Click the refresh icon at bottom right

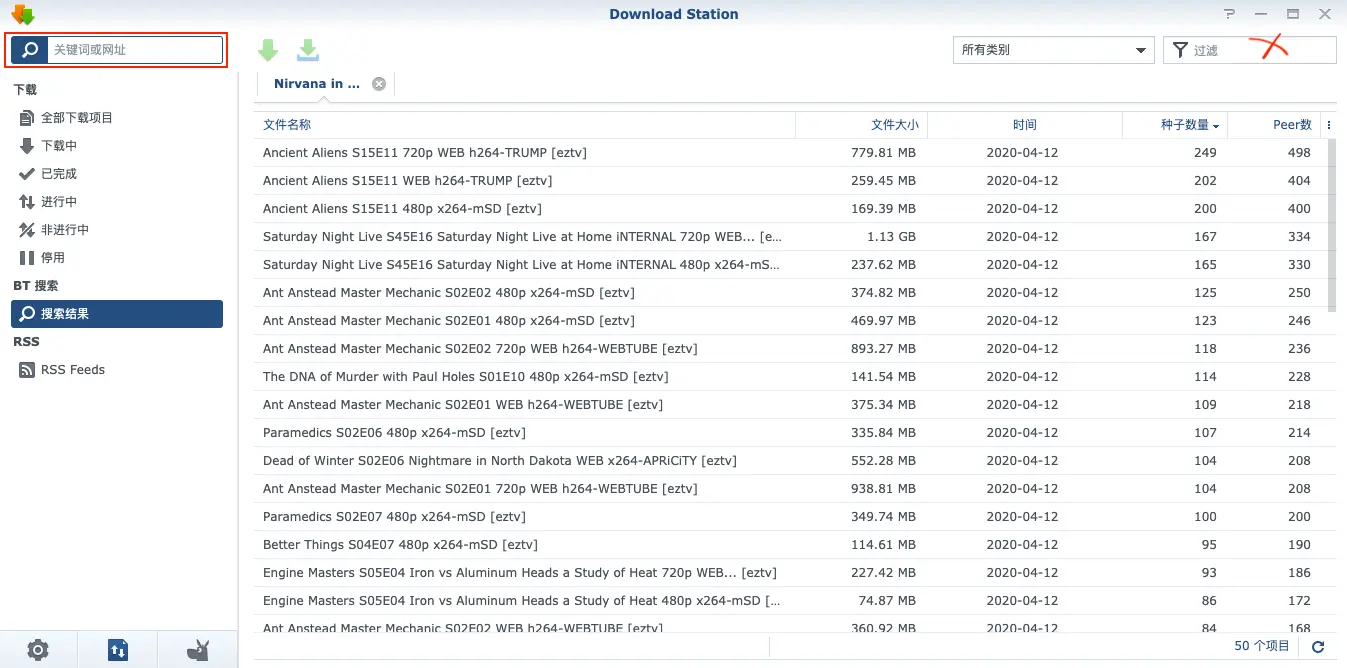(1318, 647)
